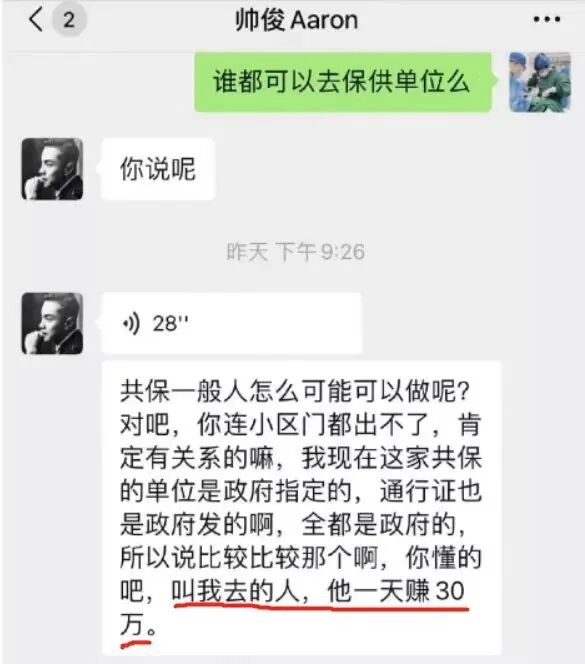585x664 pixels.
Task: Select the 你说呢 message bubble
Action: tap(158, 169)
